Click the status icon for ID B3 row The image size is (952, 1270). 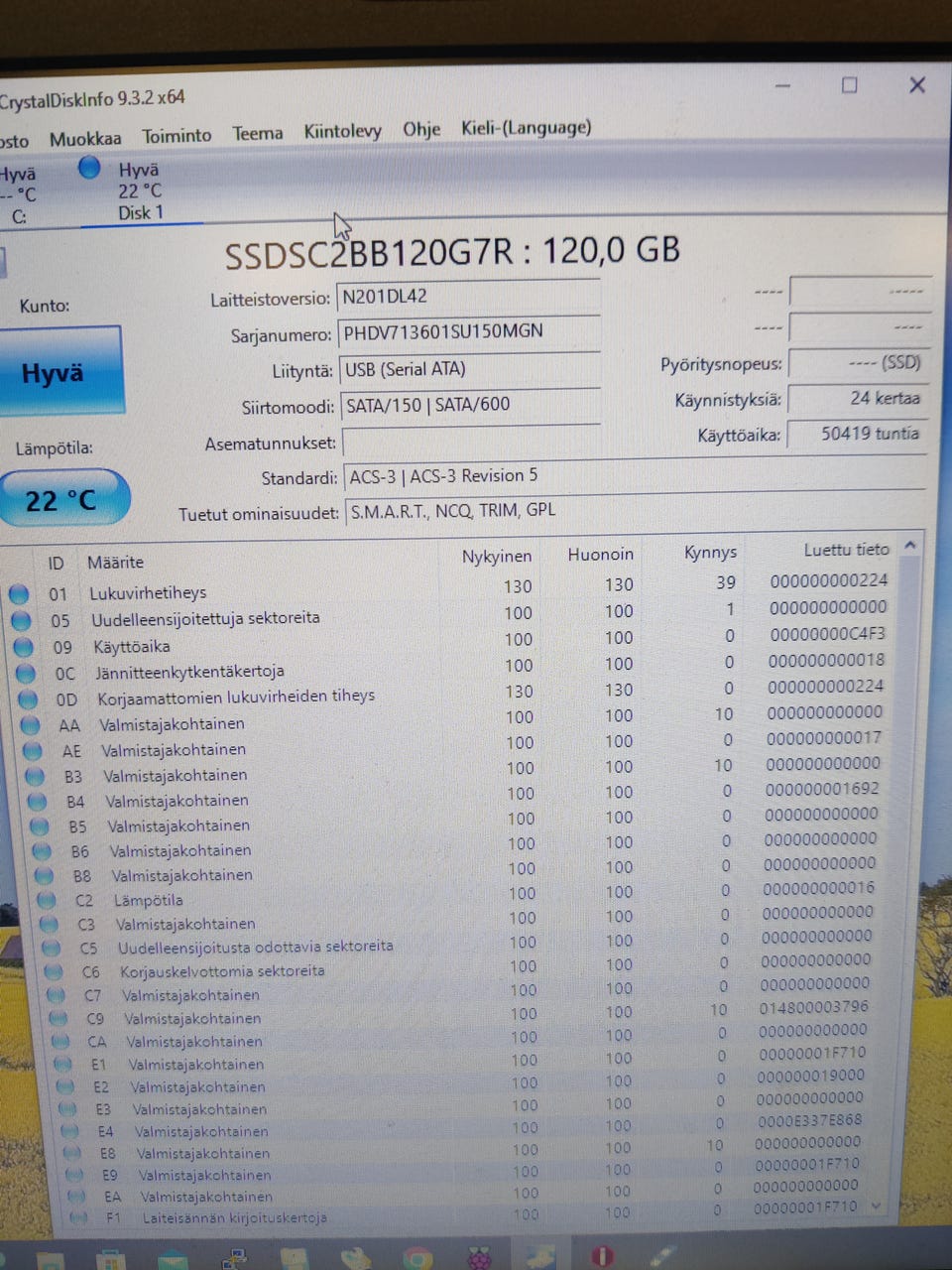36,776
